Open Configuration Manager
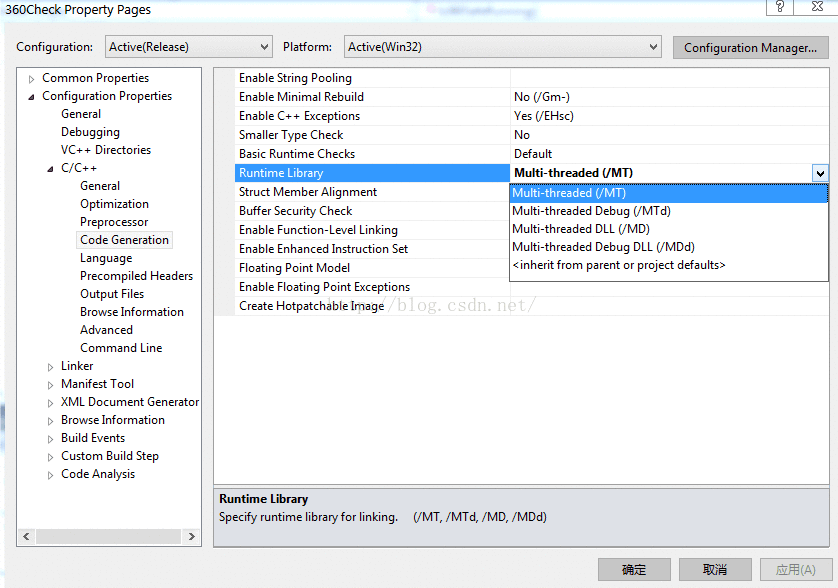Image resolution: width=838 pixels, height=588 pixels. (x=750, y=48)
